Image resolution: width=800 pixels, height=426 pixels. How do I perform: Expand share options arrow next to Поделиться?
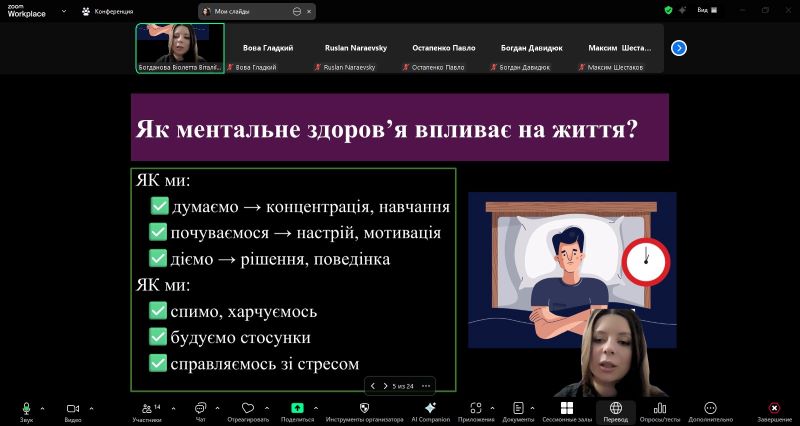point(316,408)
